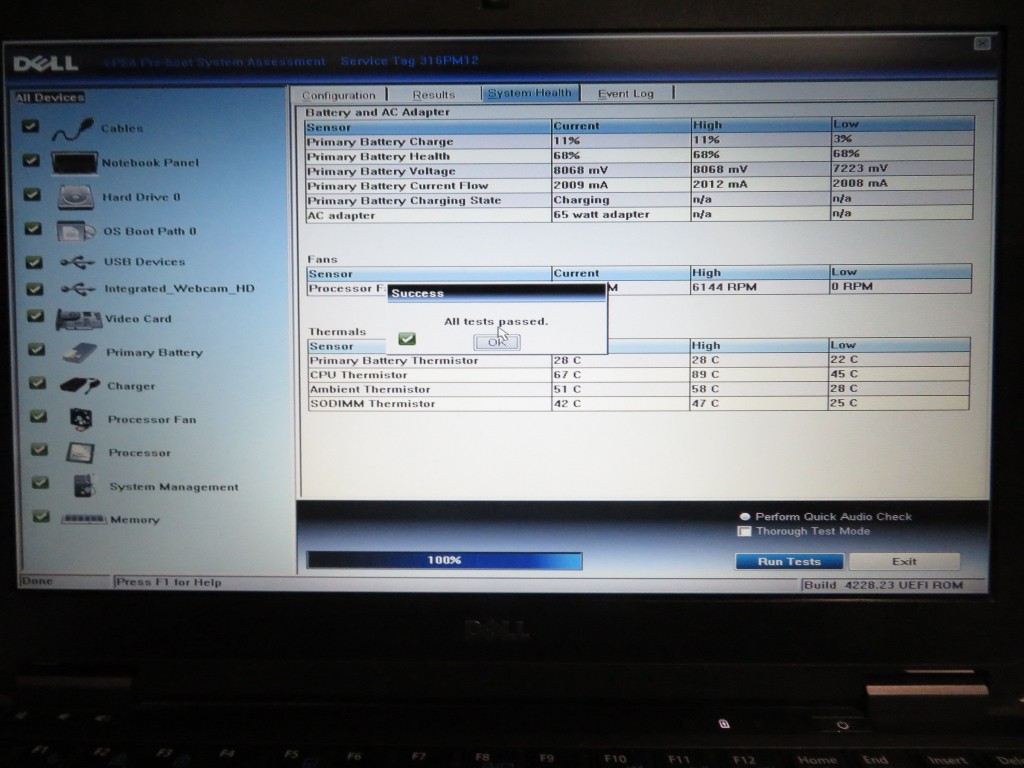1024x768 pixels.
Task: Click the Hard Drive 0 icon
Action: point(76,197)
